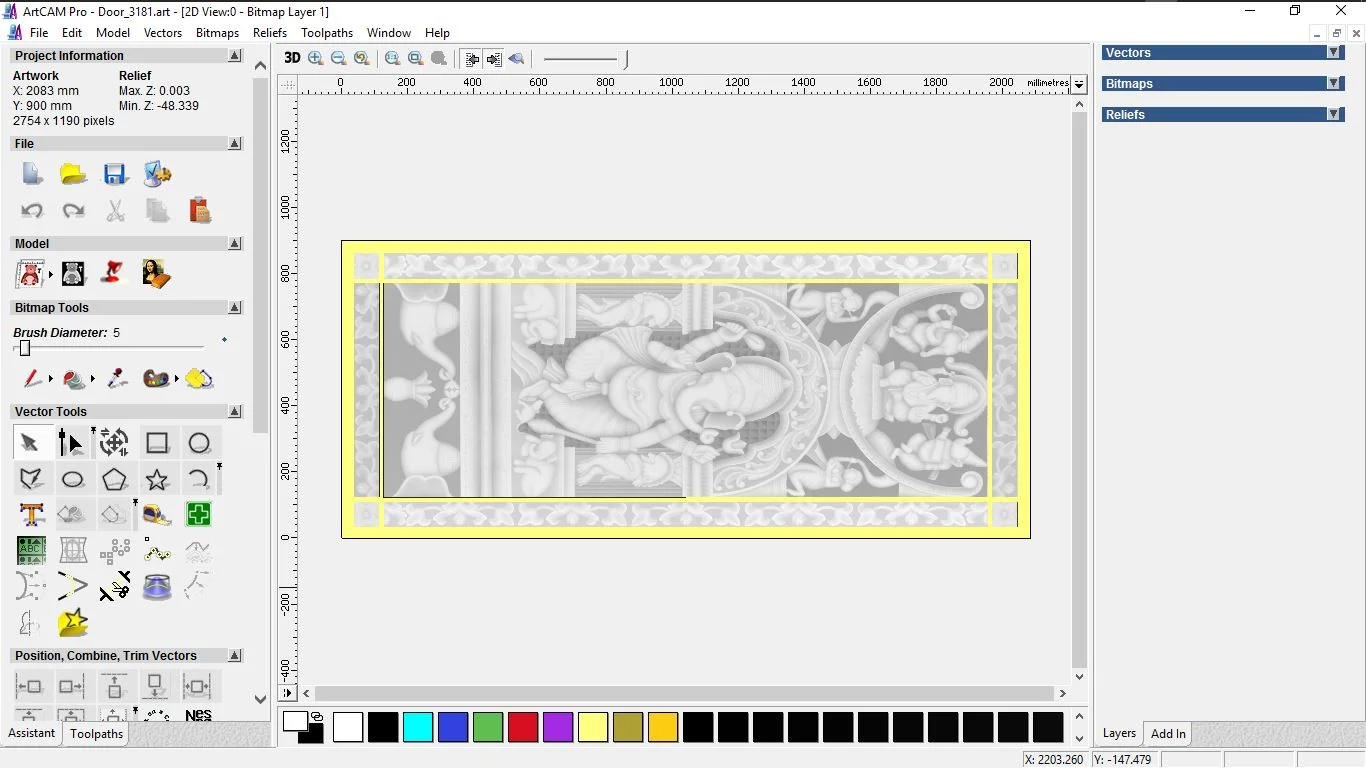Expand the Reliefs panel on right
Viewport: 1366px width, 768px height.
[x=1333, y=115]
